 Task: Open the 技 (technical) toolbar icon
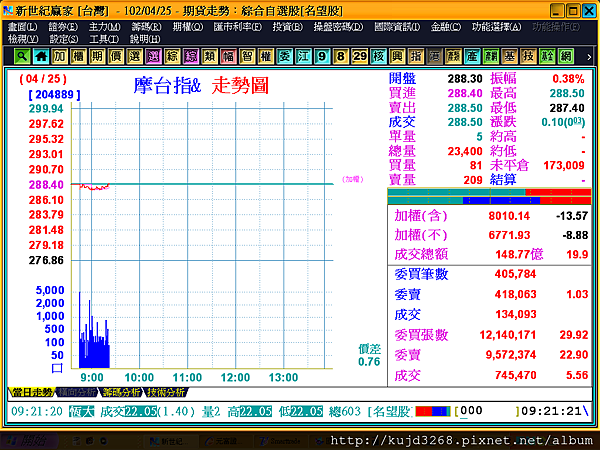point(528,57)
